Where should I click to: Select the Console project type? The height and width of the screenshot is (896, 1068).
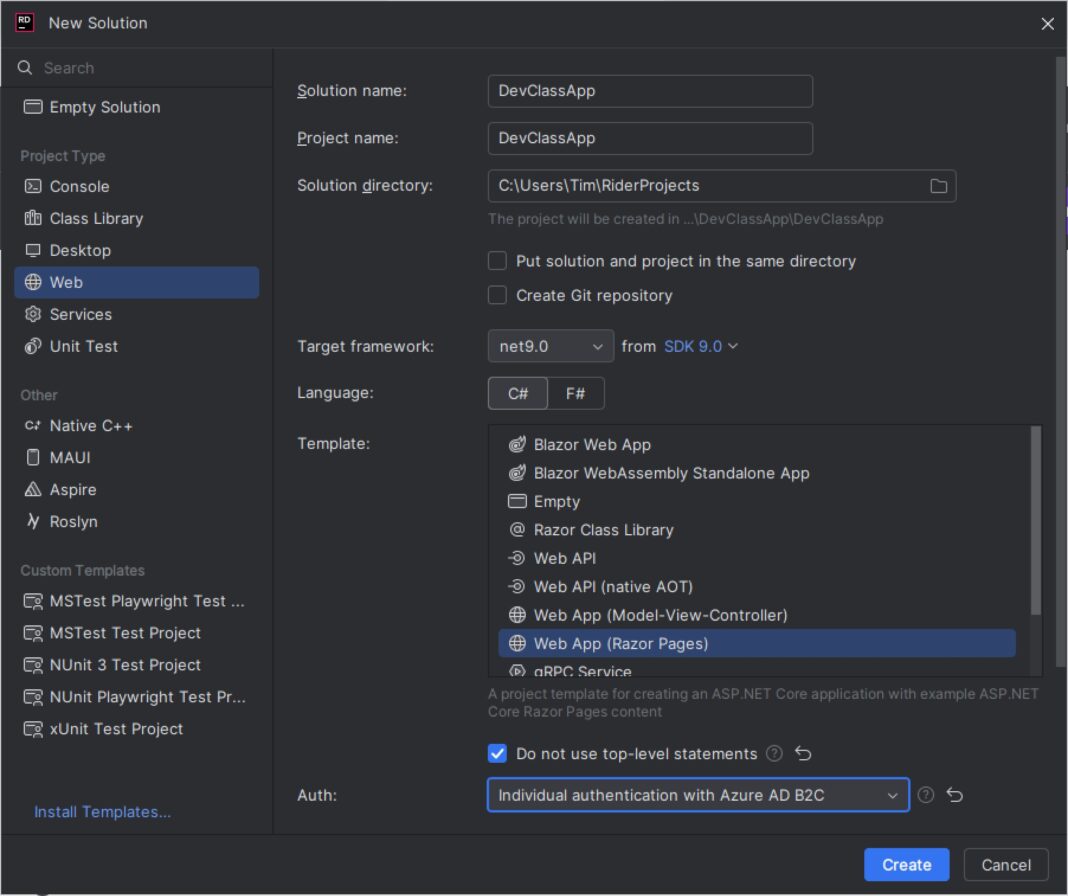coord(79,186)
